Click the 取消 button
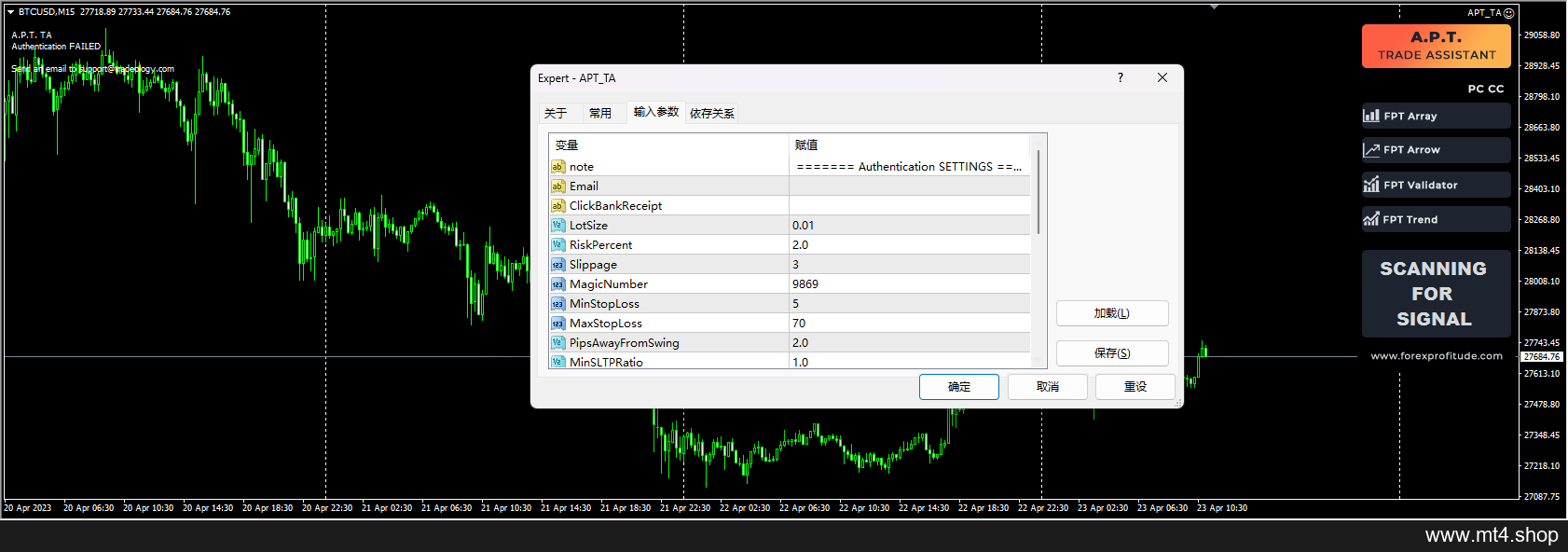Viewport: 1568px width, 552px height. [1048, 387]
